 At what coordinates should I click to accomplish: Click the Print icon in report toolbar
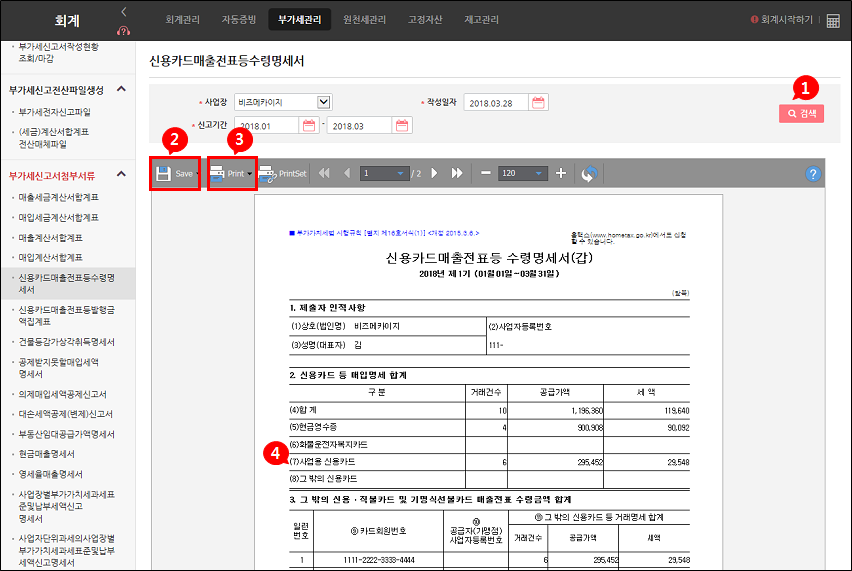click(217, 173)
